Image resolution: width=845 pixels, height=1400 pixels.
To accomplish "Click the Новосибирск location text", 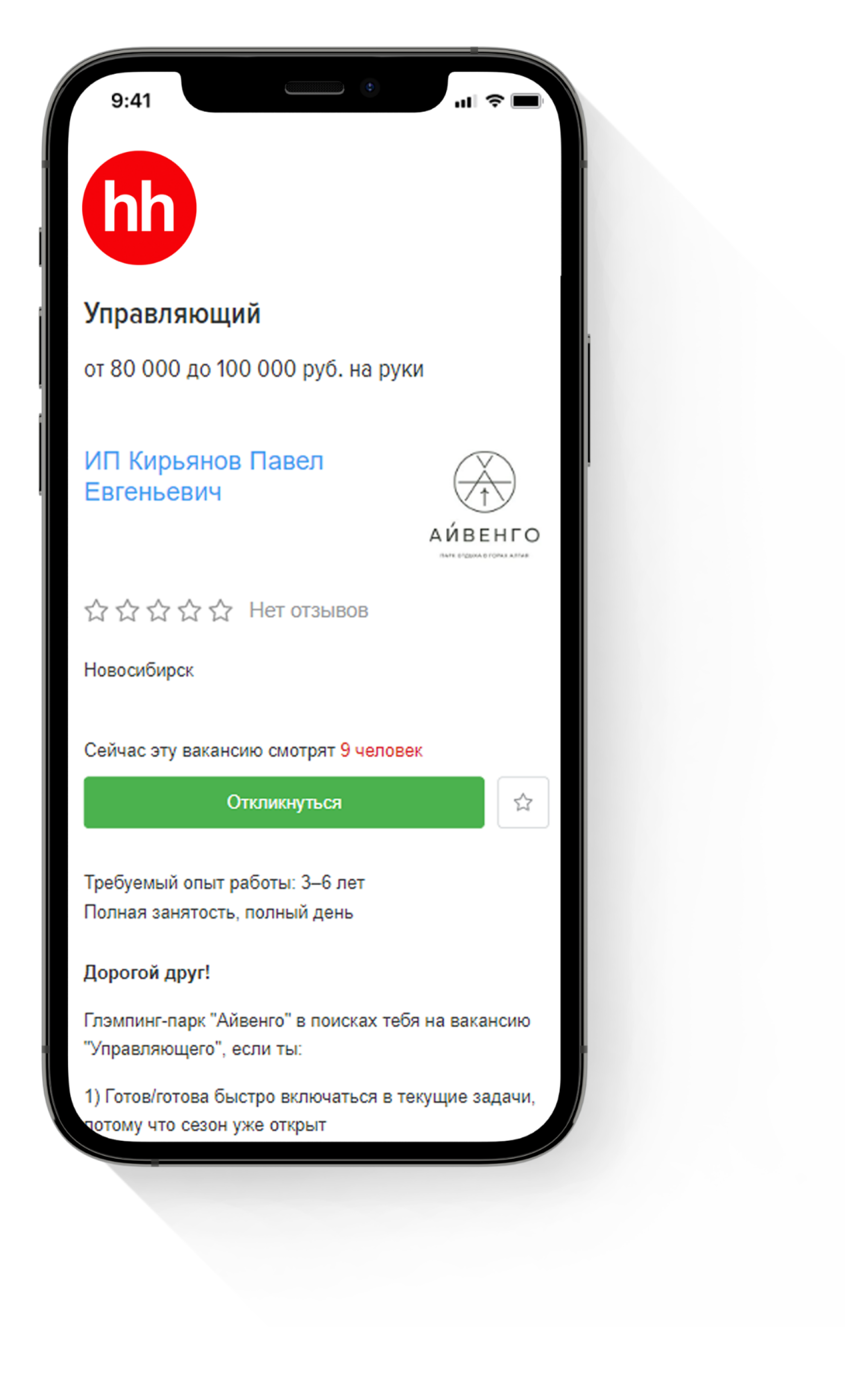I will pyautogui.click(x=139, y=670).
